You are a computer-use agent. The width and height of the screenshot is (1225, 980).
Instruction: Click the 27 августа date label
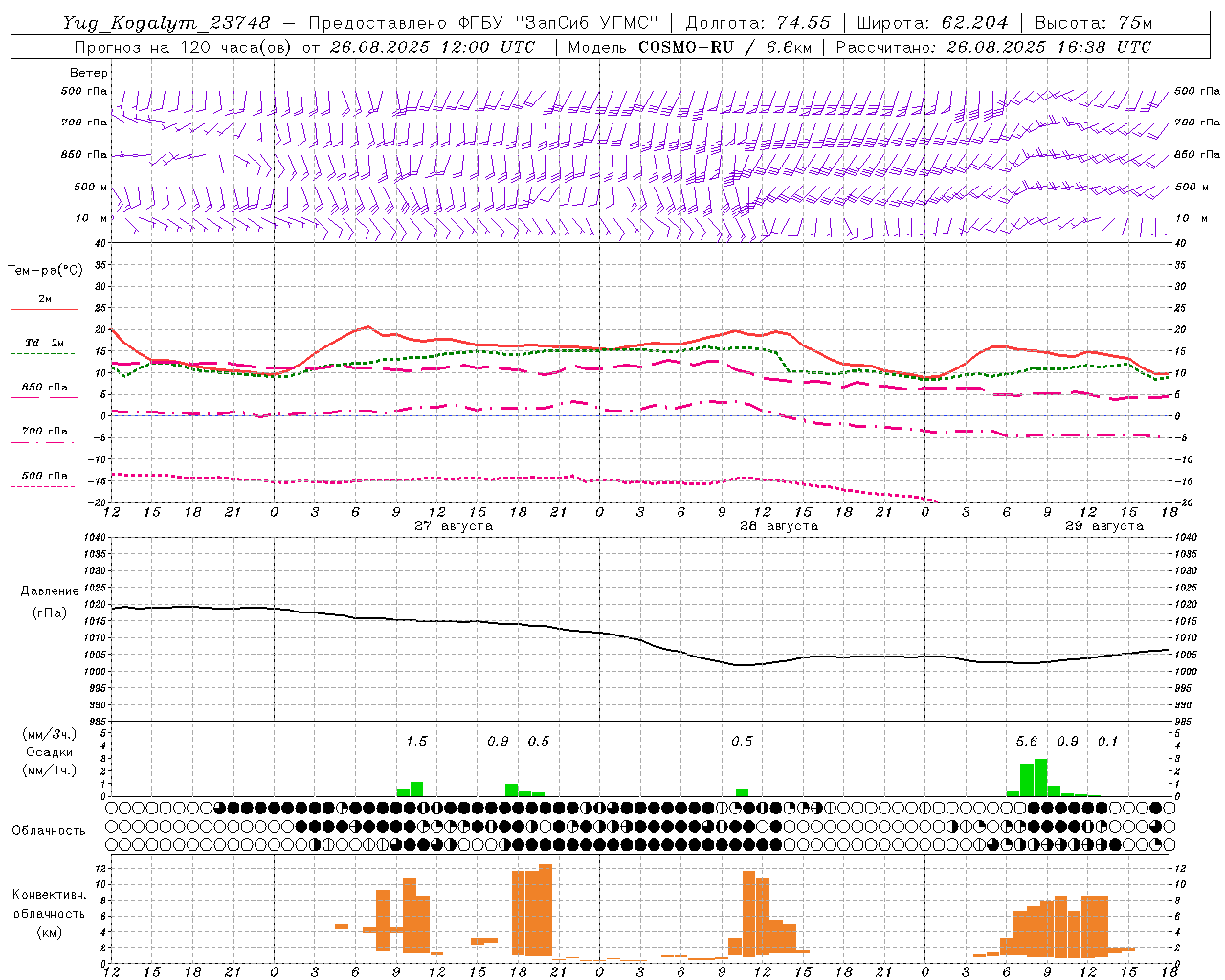454,526
